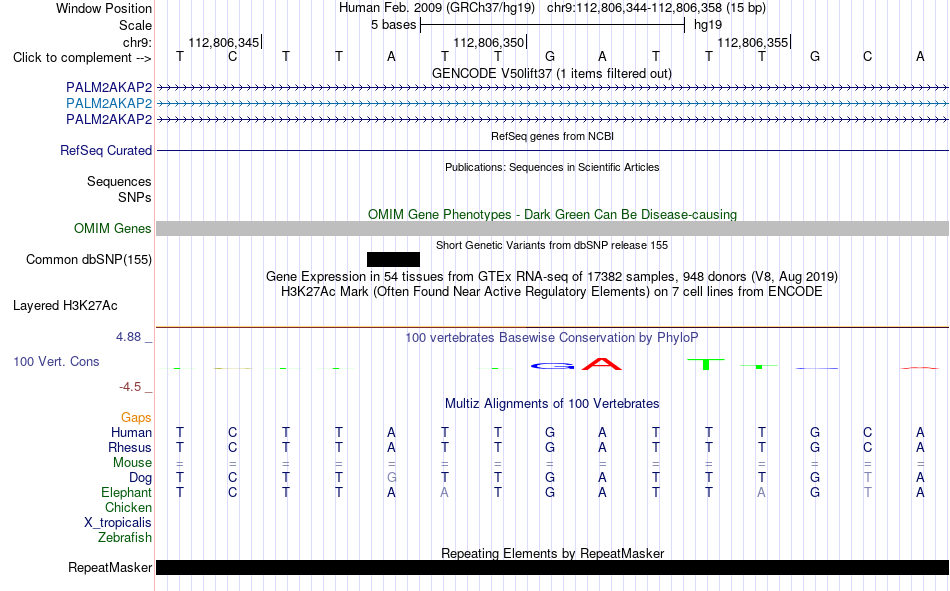Click the 112,806,345 position label
The width and height of the screenshot is (950, 591).
(x=224, y=42)
